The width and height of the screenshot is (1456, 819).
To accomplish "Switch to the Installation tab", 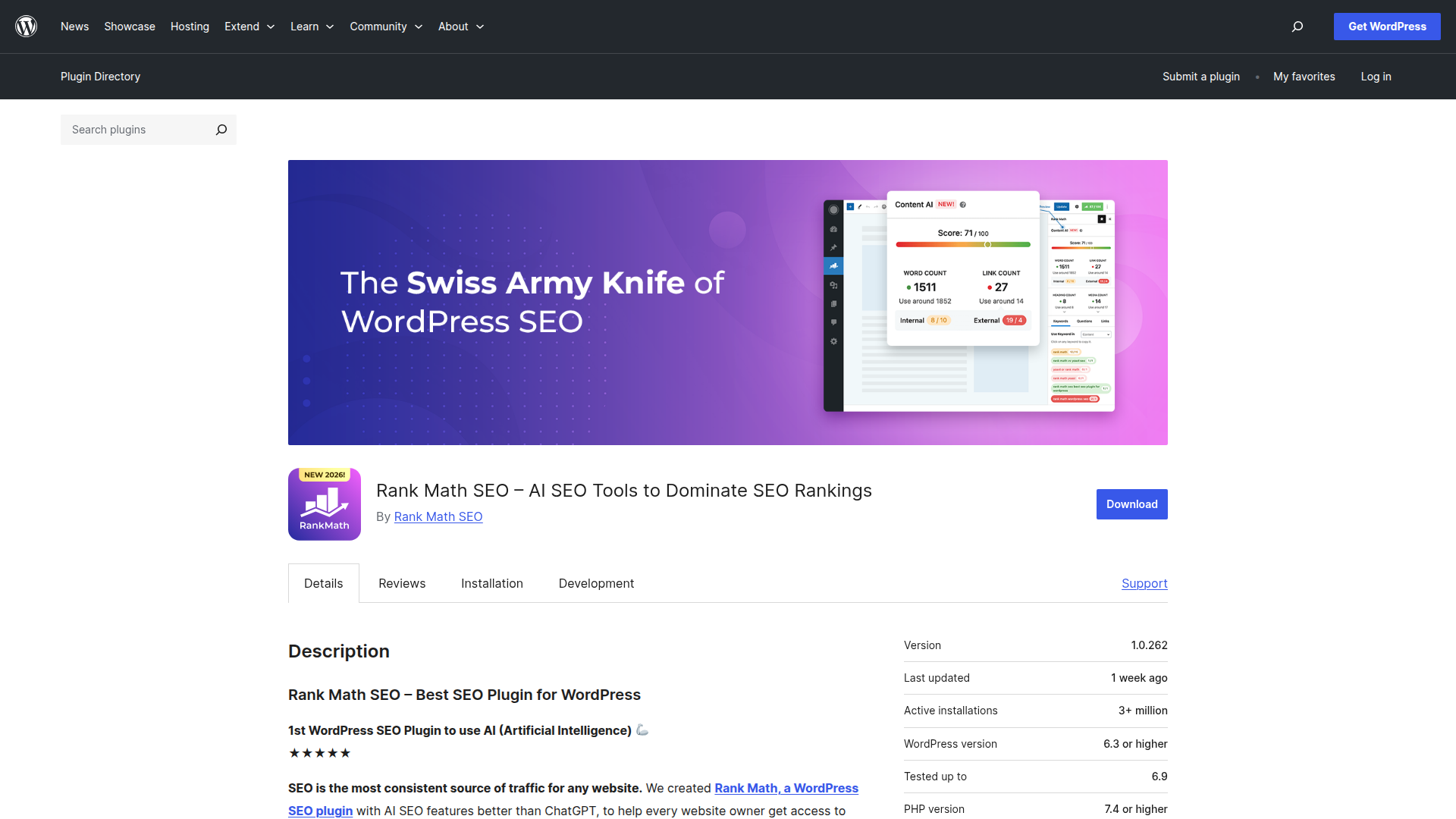I will pos(492,583).
